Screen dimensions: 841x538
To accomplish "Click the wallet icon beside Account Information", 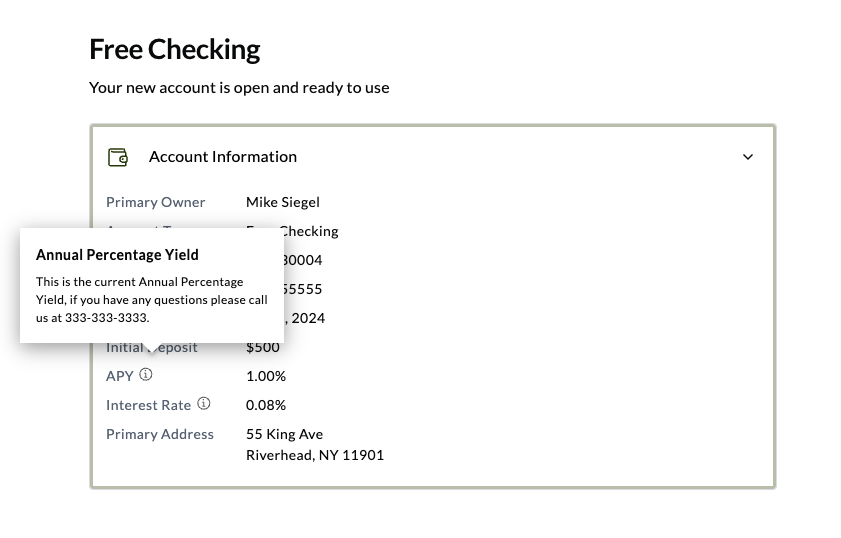I will (x=118, y=157).
